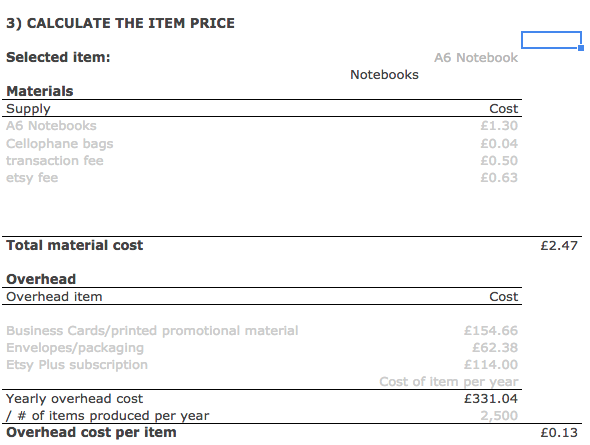
Task: Select the etsy fee supply cell
Action: [32, 178]
